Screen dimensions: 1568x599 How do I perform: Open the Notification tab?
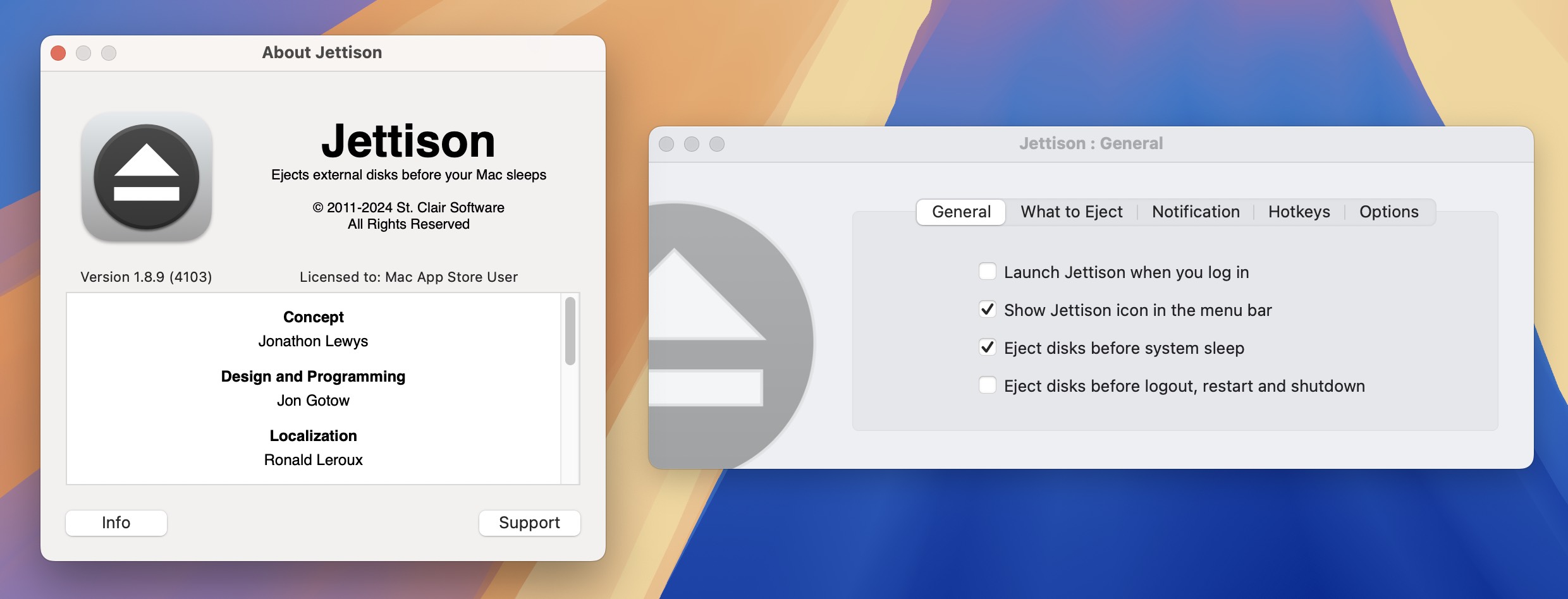1196,212
